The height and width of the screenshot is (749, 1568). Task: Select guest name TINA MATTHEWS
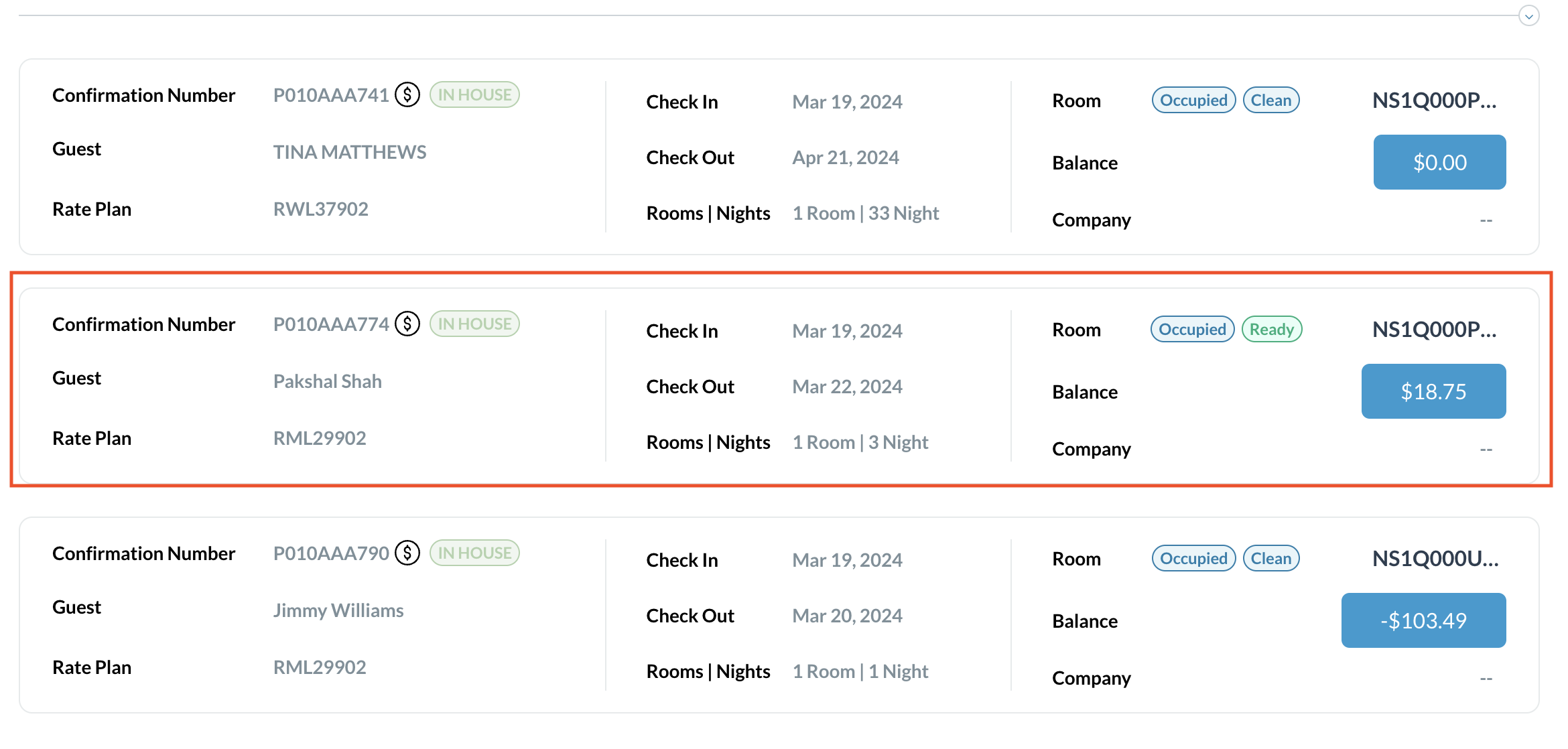click(350, 152)
